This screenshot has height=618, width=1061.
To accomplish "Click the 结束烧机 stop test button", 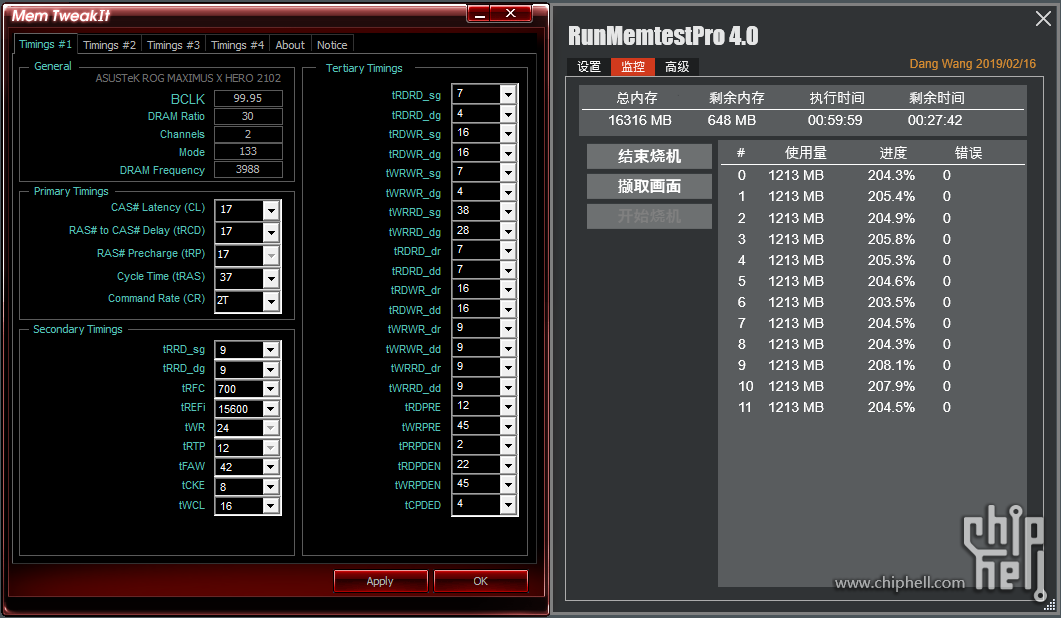I will (x=649, y=157).
